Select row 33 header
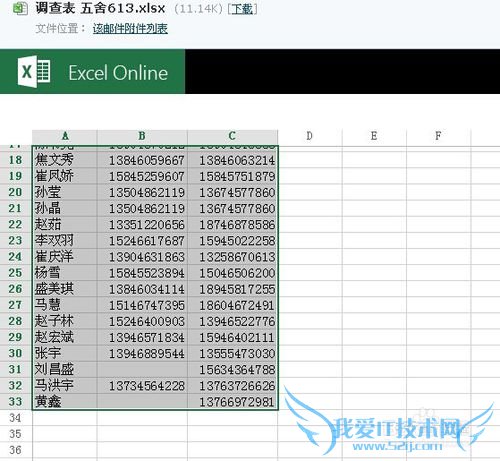This screenshot has width=500, height=461. tap(16, 402)
